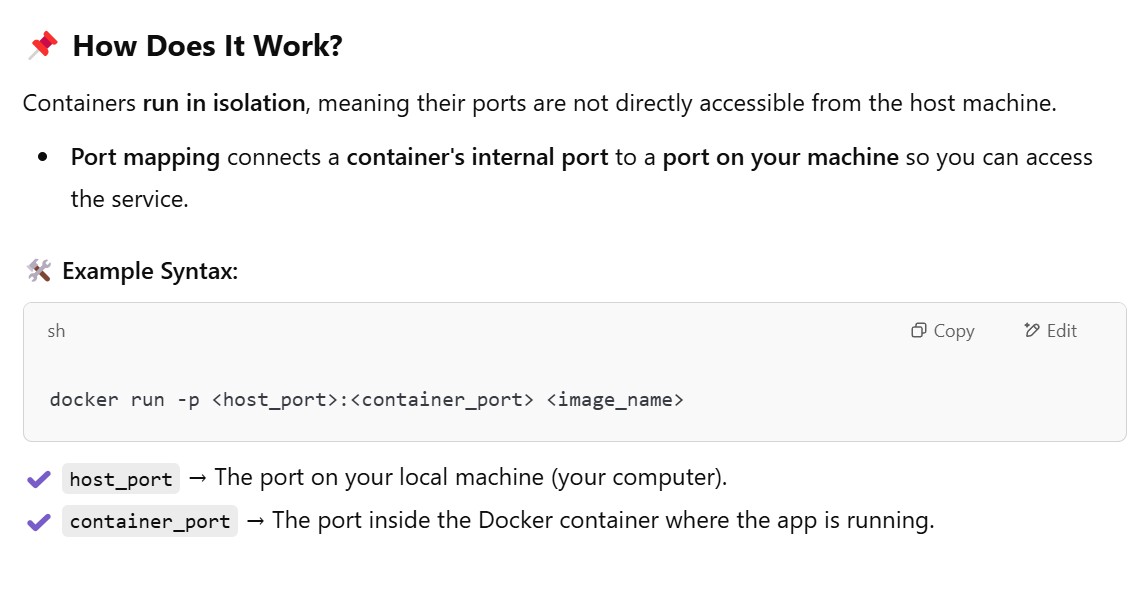The image size is (1142, 603).
Task: Select the host_port inline code tag
Action: (121, 479)
